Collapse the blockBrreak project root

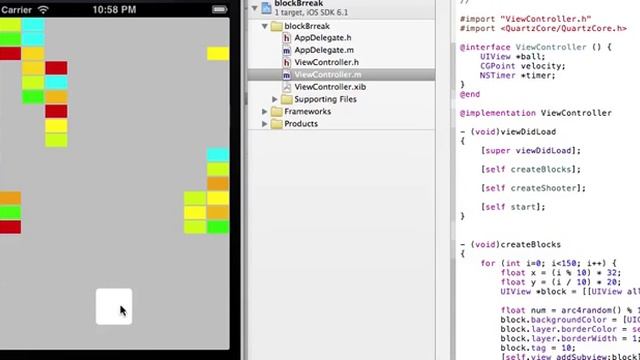coord(255,8)
